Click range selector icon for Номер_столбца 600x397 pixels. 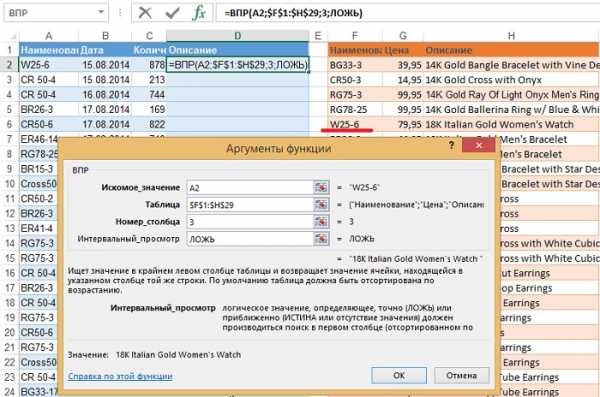point(321,222)
